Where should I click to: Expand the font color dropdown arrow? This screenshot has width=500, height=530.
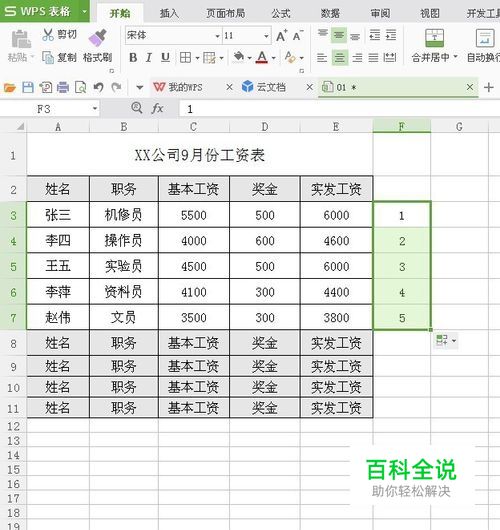(x=273, y=58)
